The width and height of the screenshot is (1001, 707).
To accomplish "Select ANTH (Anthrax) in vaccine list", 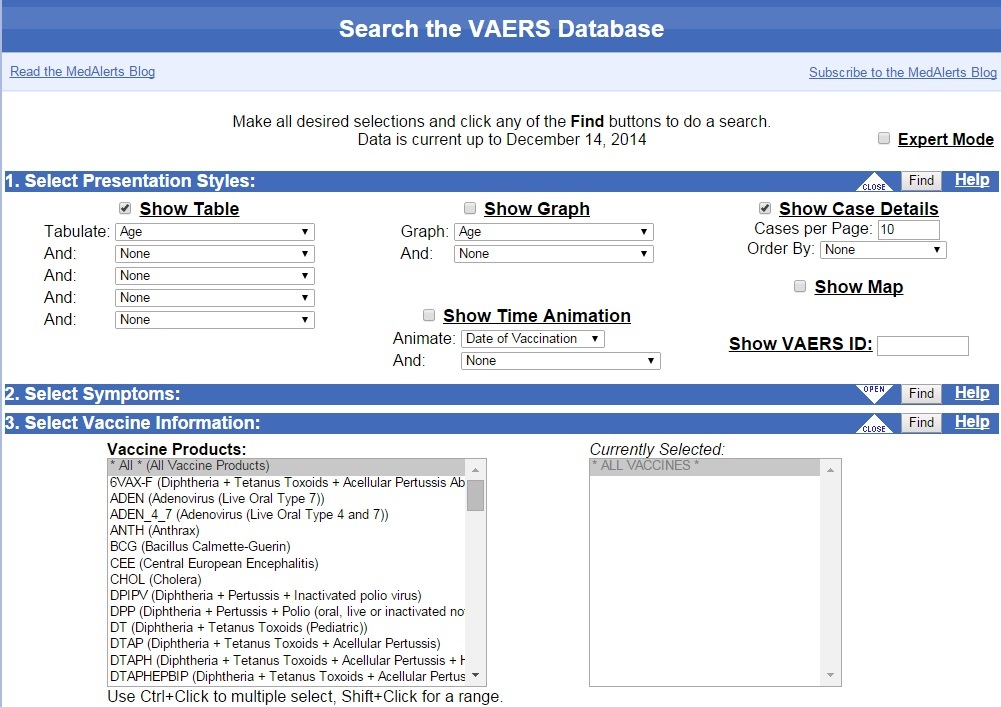I will [287, 530].
